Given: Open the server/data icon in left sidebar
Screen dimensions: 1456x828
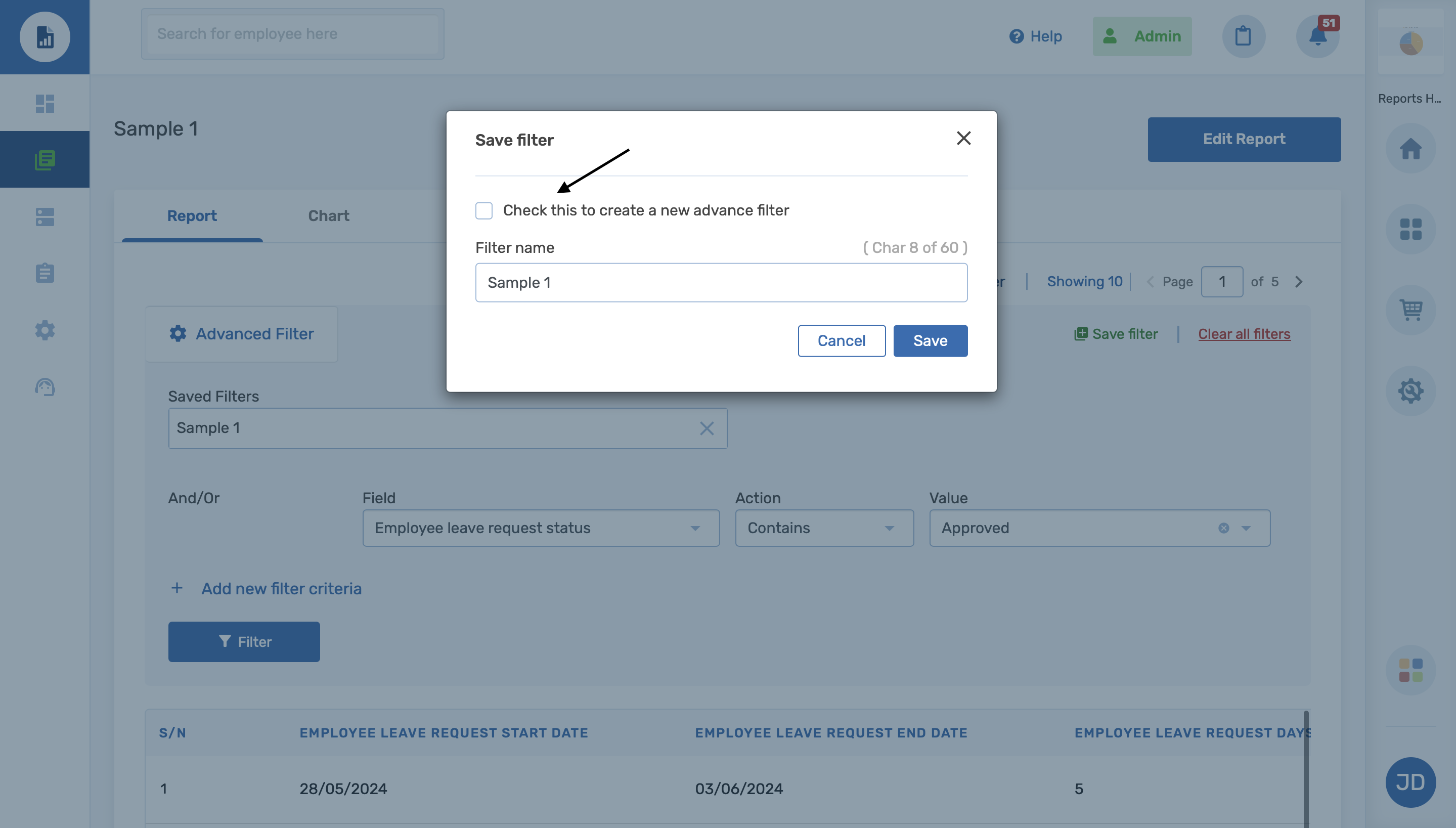Looking at the screenshot, I should (45, 216).
